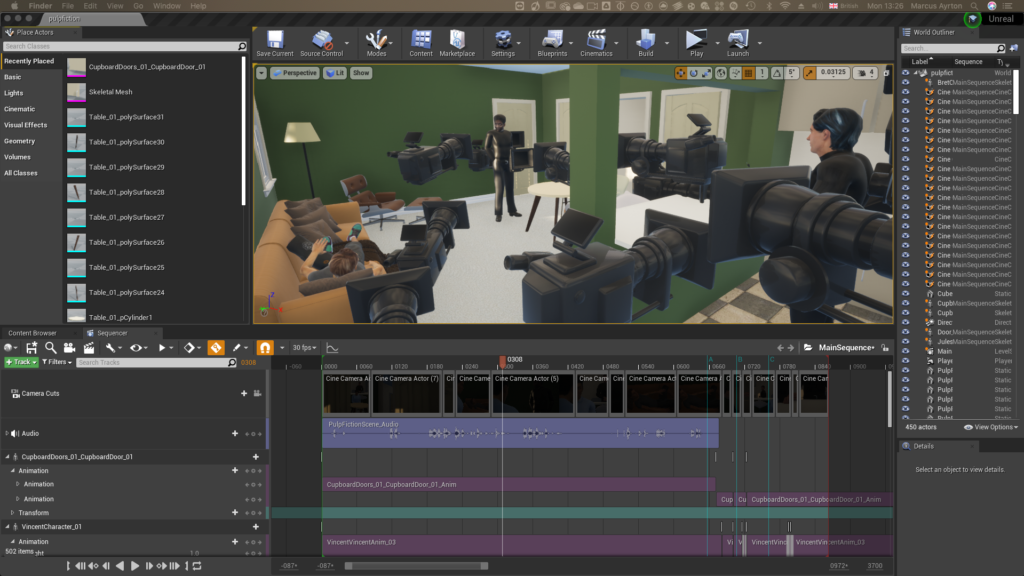The width and height of the screenshot is (1024, 576).
Task: Open Source Control from the toolbar
Action: click(x=321, y=43)
